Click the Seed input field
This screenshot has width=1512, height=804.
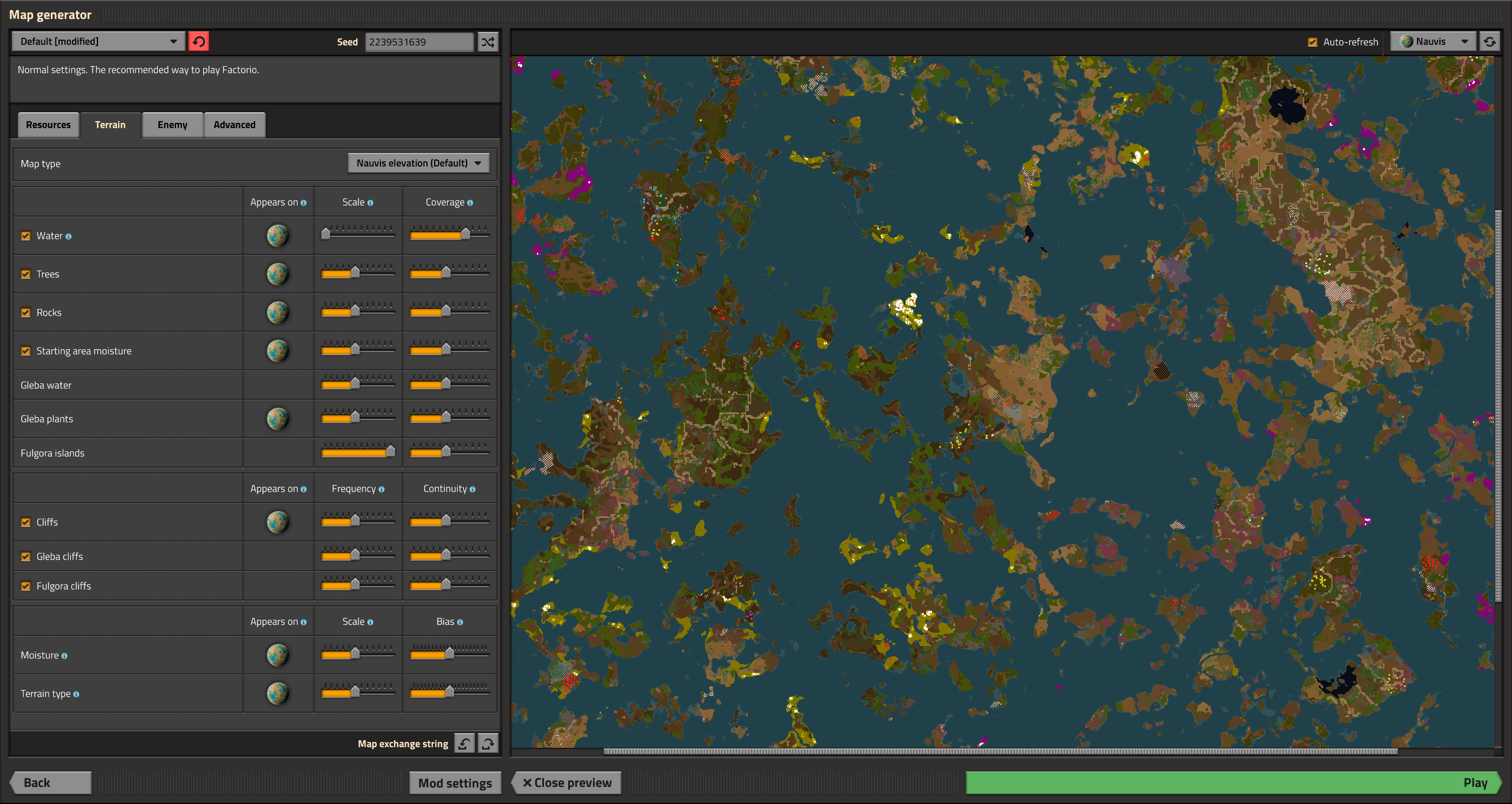click(x=419, y=41)
